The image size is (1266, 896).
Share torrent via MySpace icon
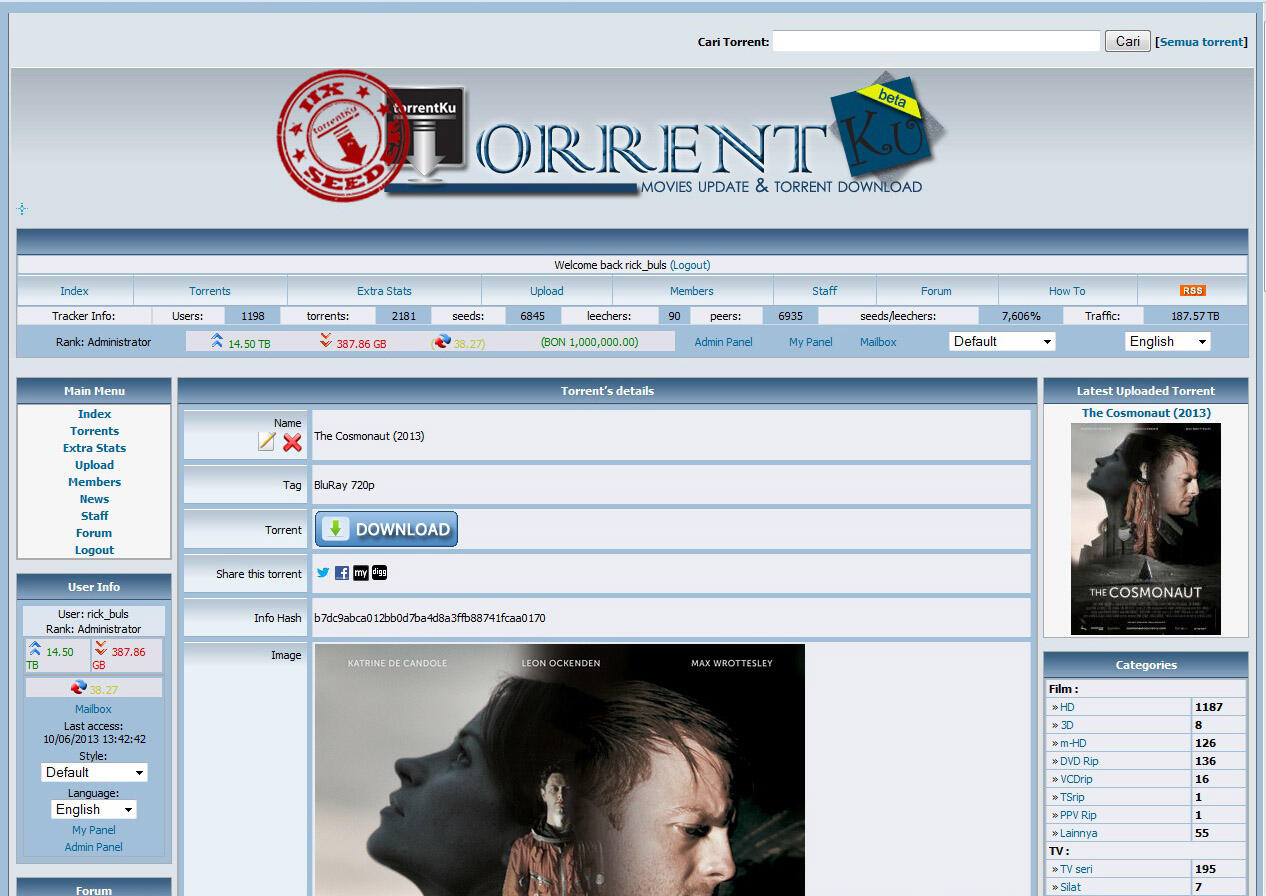click(x=360, y=573)
